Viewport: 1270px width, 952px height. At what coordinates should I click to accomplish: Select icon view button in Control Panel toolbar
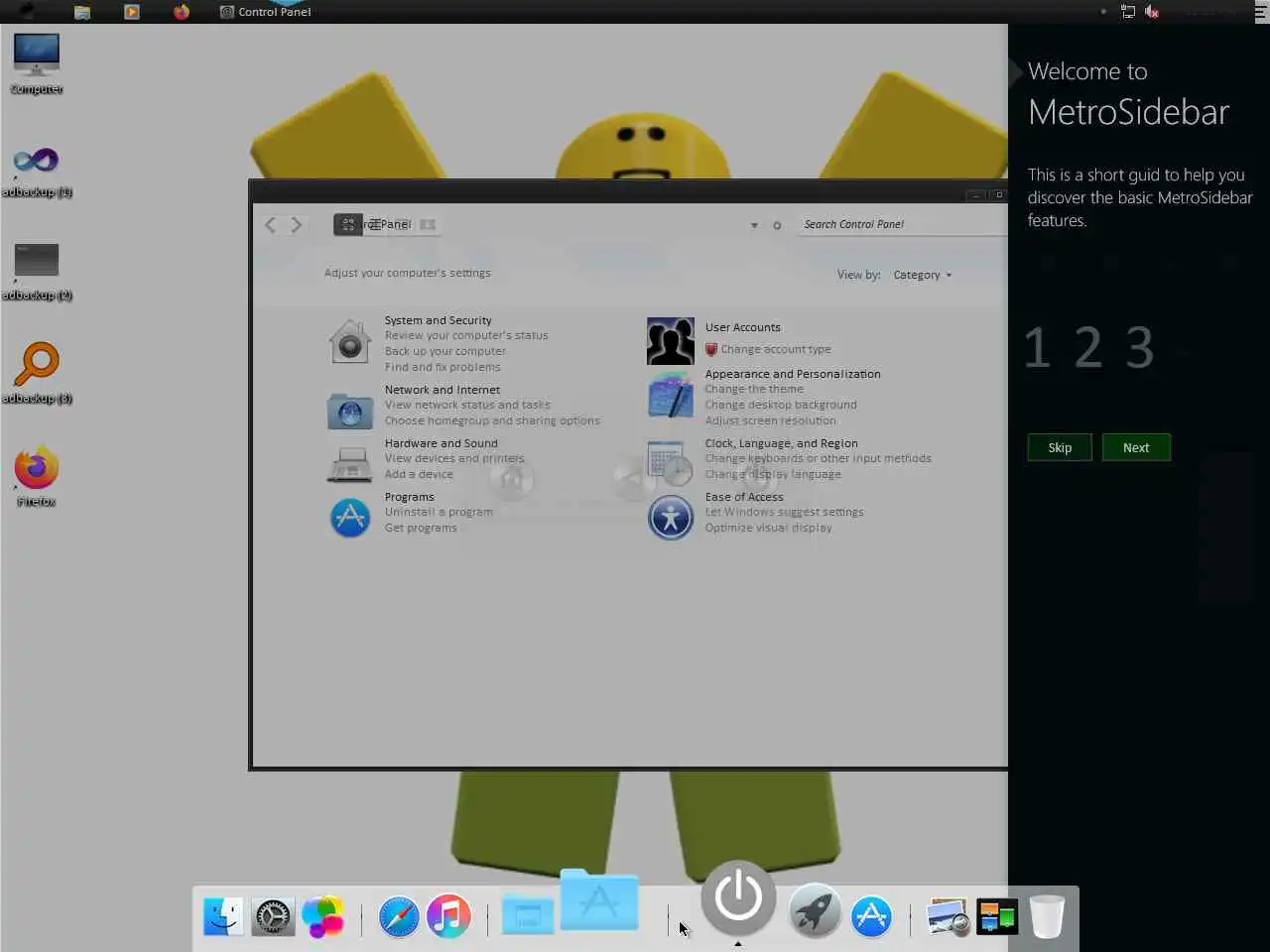348,225
